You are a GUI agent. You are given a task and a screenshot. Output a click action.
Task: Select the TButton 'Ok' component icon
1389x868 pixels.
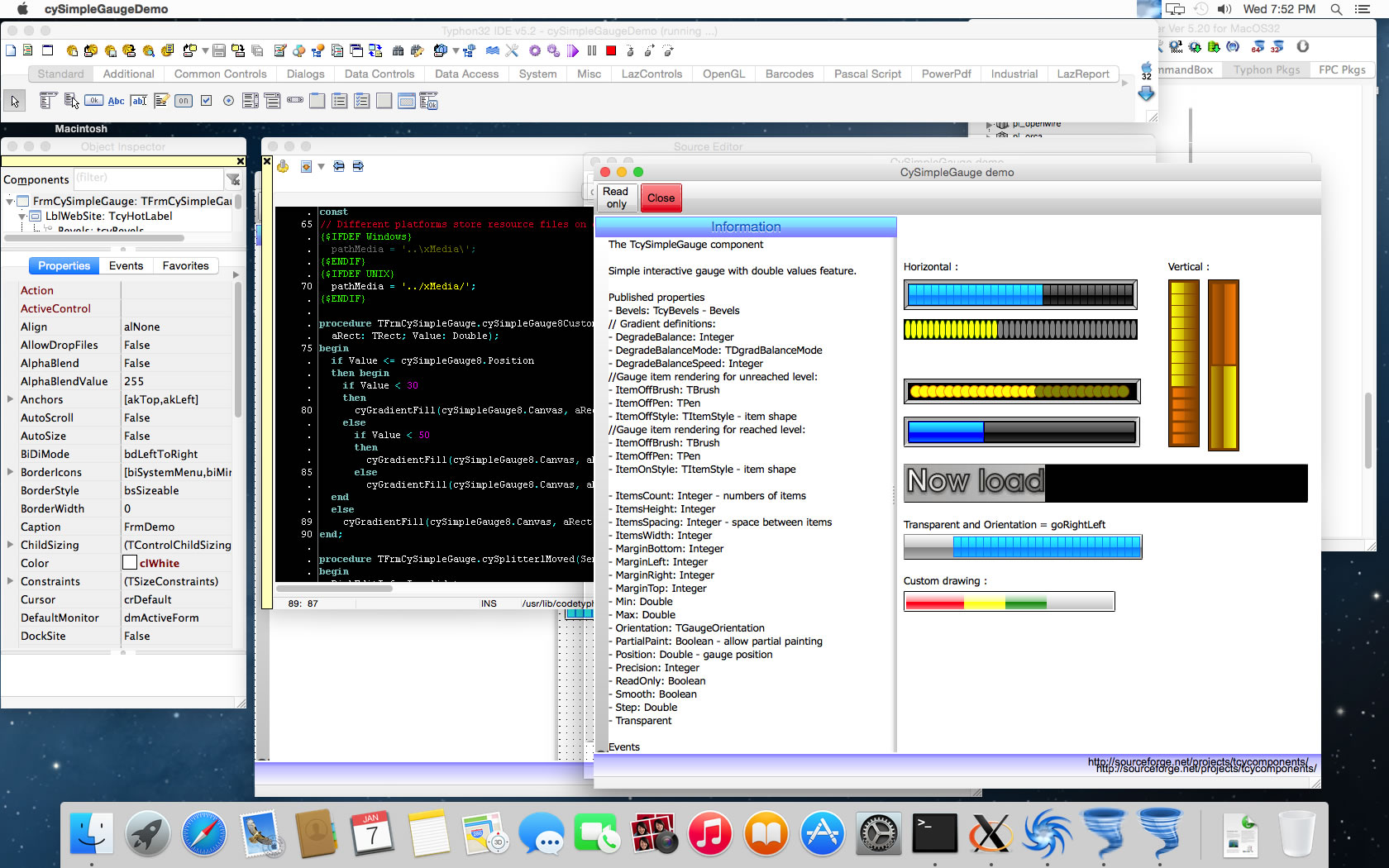pos(93,101)
